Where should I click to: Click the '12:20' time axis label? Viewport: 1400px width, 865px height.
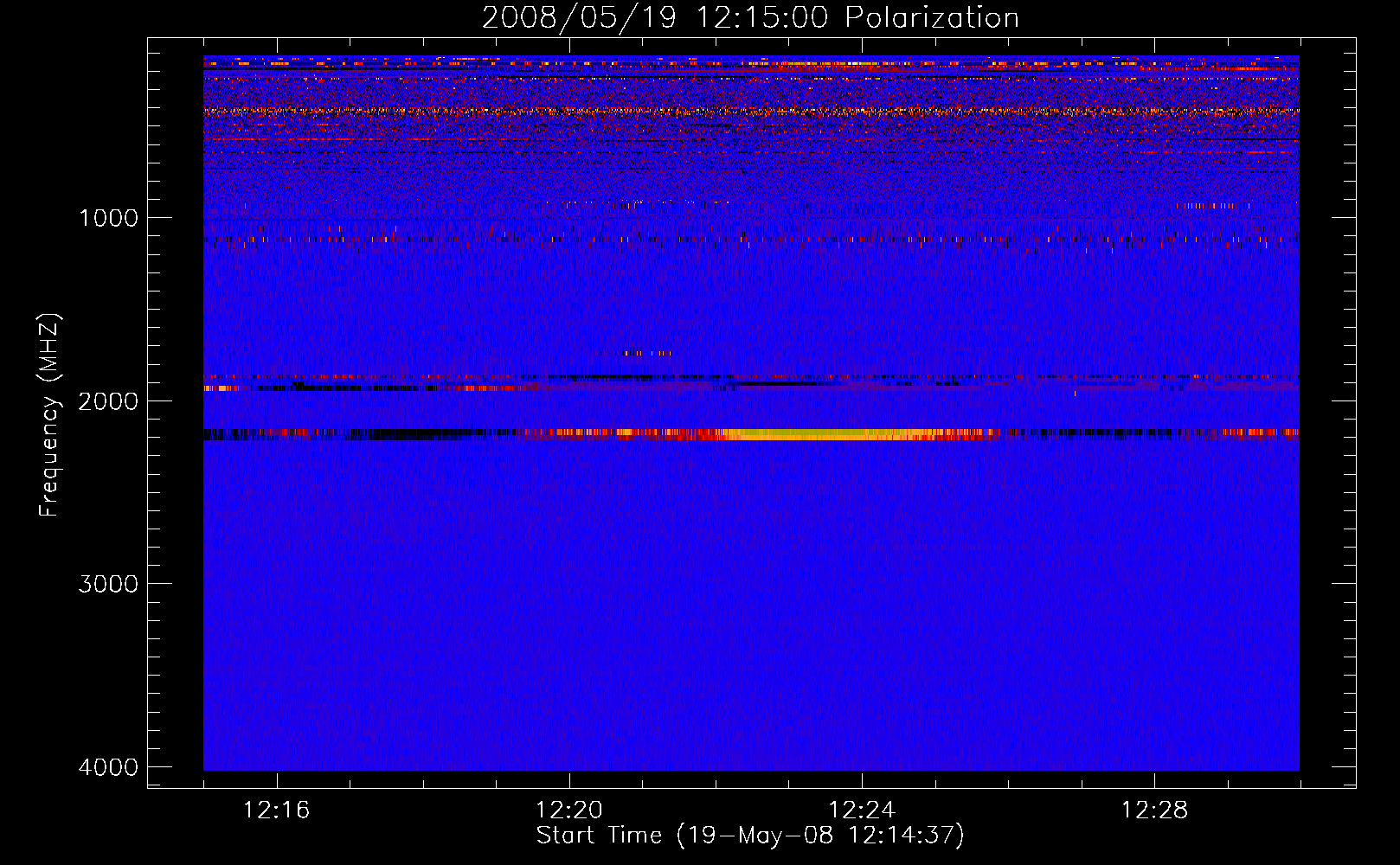pyautogui.click(x=568, y=811)
